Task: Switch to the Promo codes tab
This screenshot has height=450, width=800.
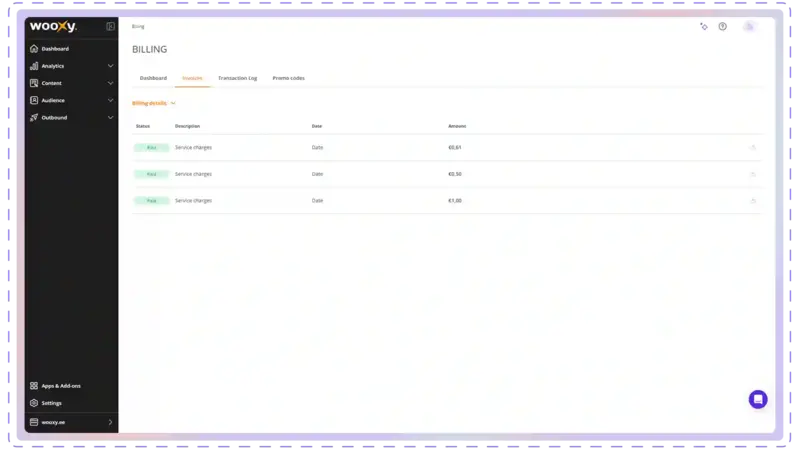Action: pos(288,78)
